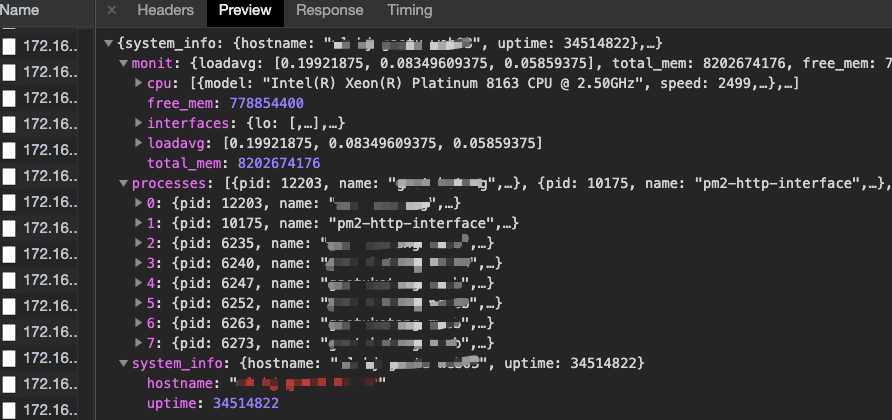
Task: Select the uptime value 34514822 at bottom
Action: pyautogui.click(x=246, y=403)
